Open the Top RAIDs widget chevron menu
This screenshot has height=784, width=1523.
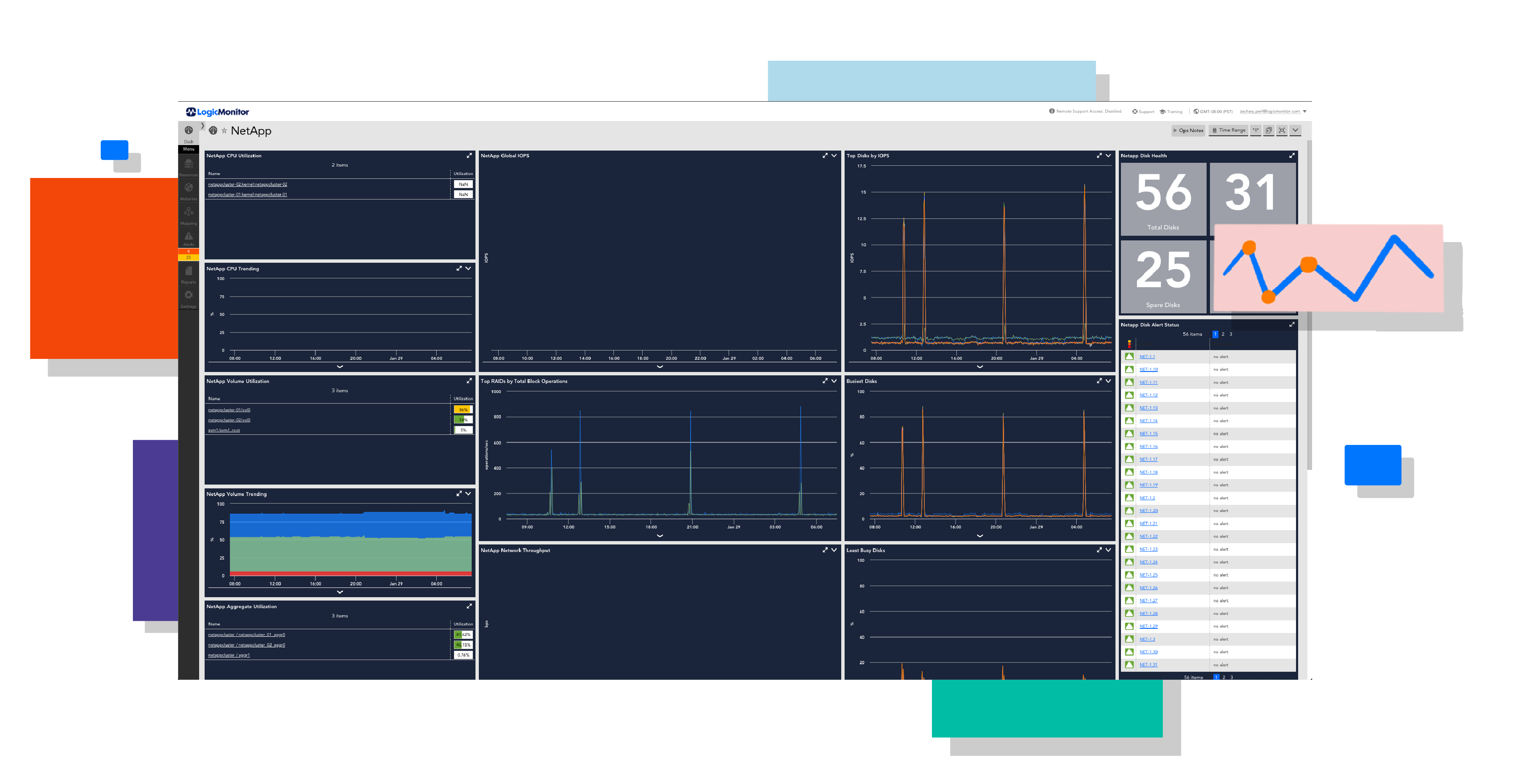coord(834,381)
